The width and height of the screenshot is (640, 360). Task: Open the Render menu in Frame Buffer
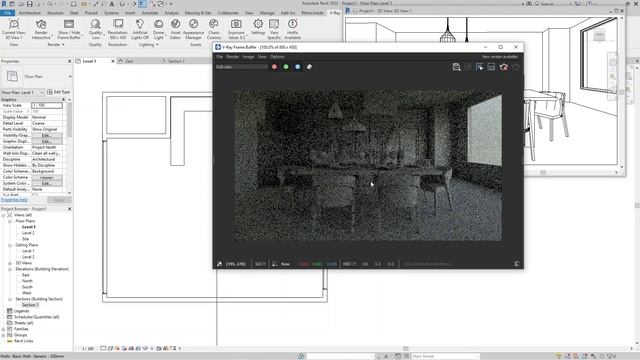[233, 57]
